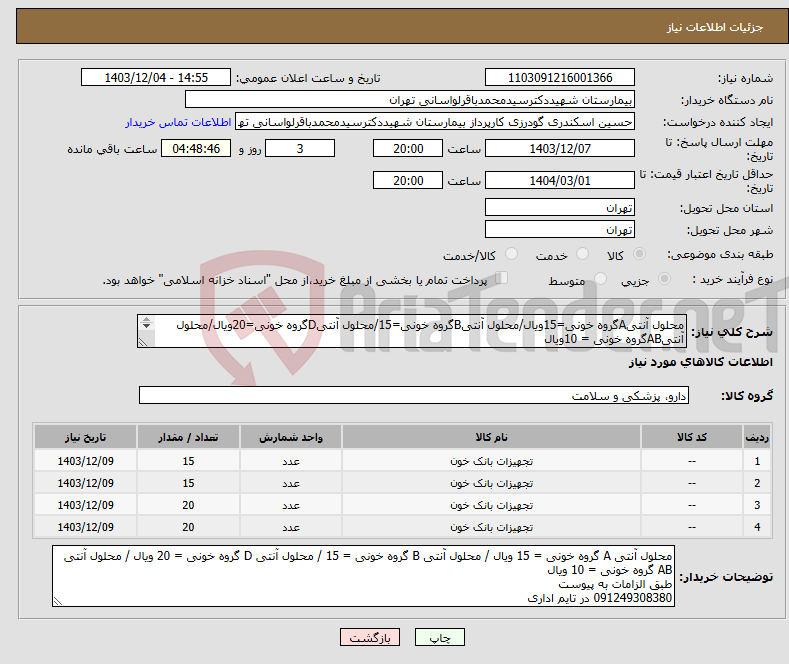
Task: Click the buyer notes text area
Action: point(363,576)
